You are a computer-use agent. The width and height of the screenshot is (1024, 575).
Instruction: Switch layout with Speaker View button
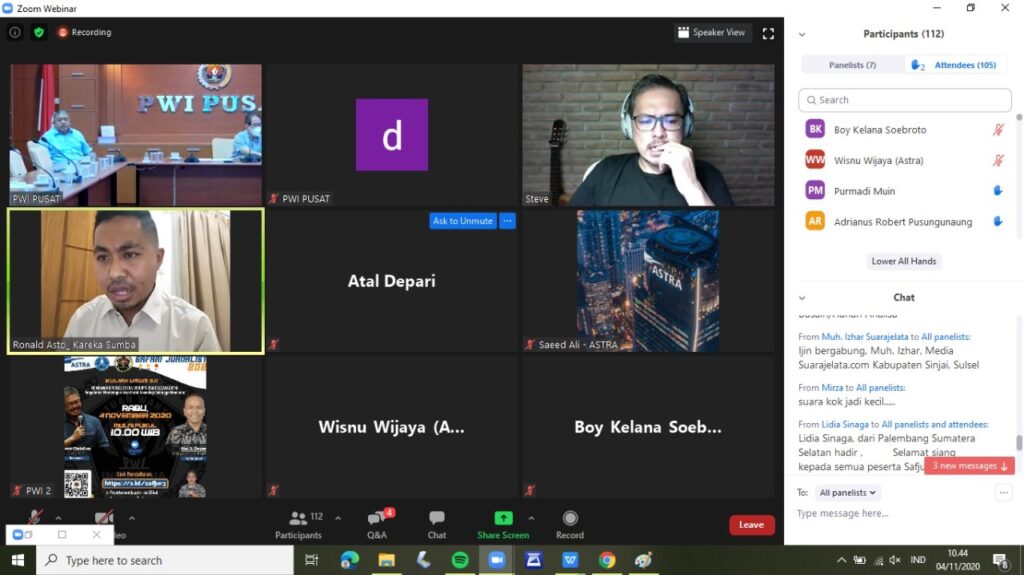coord(711,32)
